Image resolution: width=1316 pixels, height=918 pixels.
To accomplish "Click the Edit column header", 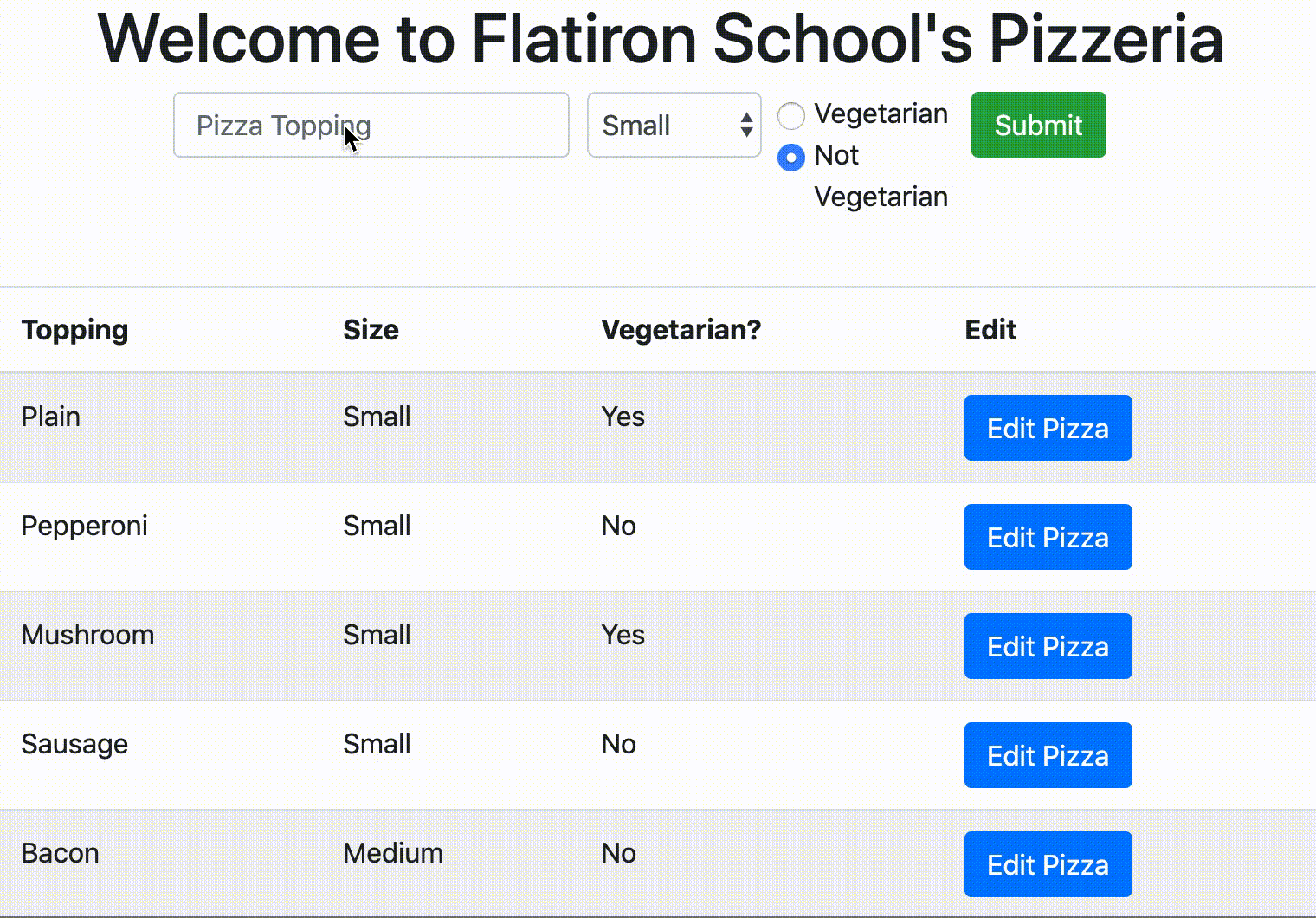I will [990, 330].
